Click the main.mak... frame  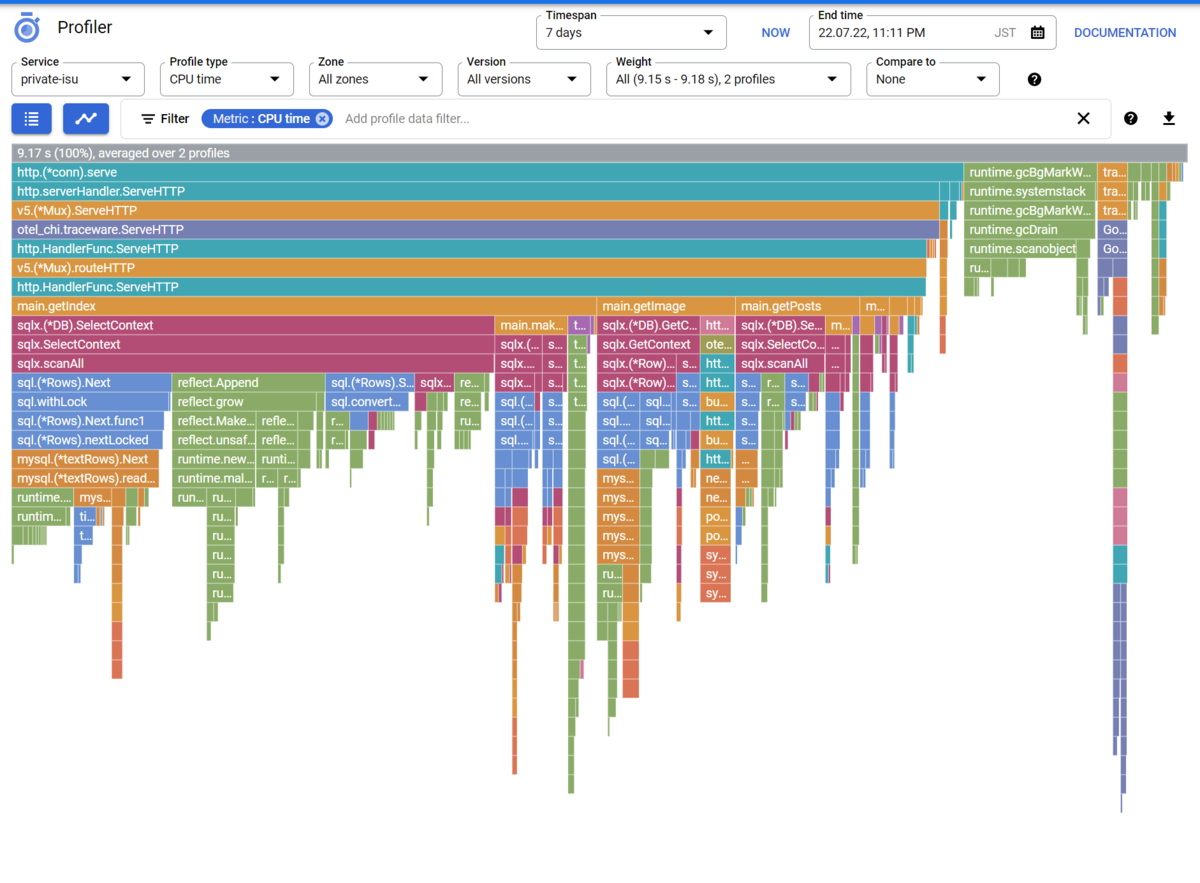pos(532,325)
